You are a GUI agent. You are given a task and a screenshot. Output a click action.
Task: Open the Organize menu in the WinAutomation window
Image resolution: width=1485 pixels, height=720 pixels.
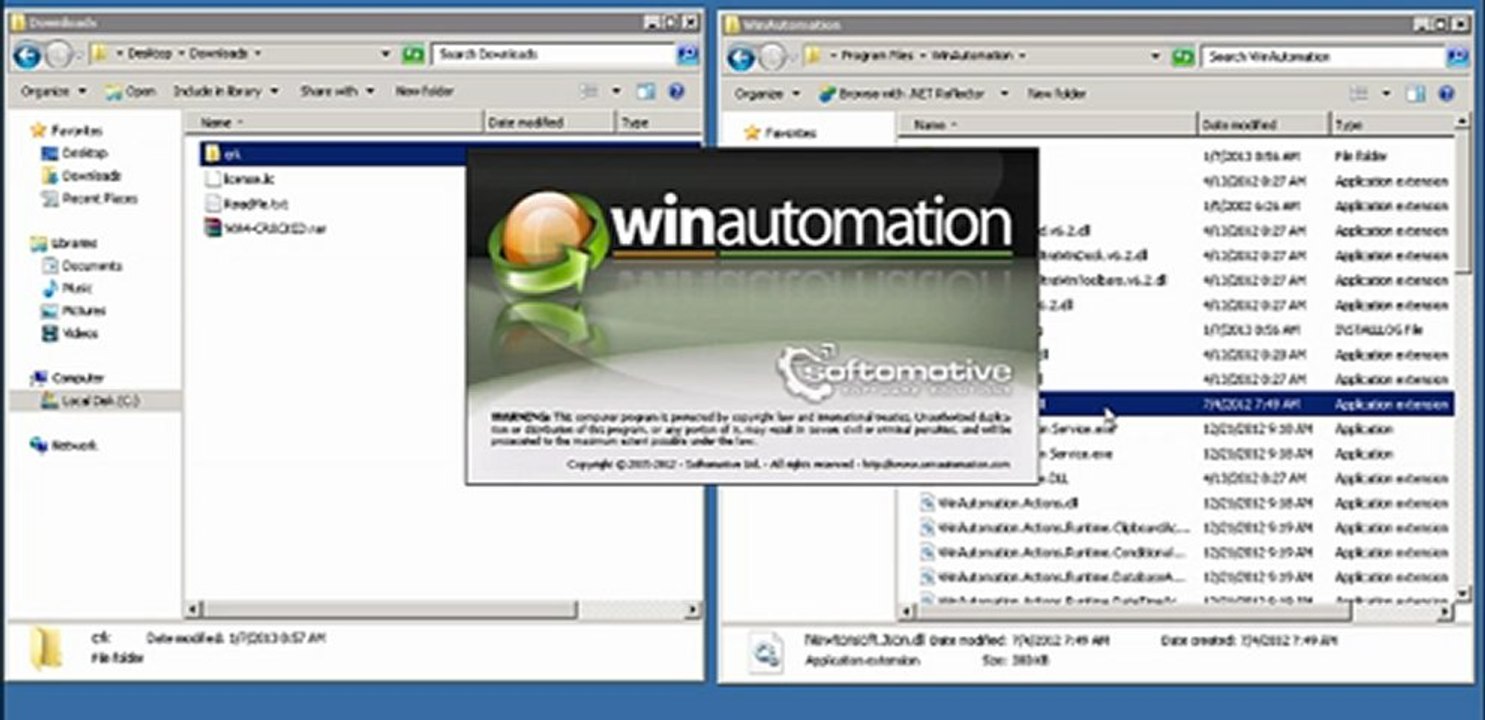point(768,94)
